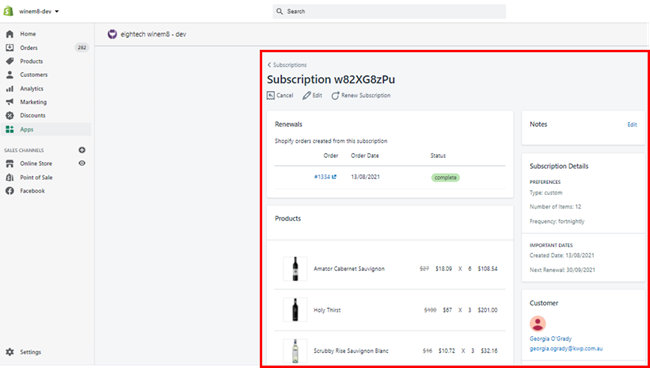Click Amator Cabernet Sauvignon bottle thumbnail
This screenshot has width=650, height=368.
(x=295, y=269)
